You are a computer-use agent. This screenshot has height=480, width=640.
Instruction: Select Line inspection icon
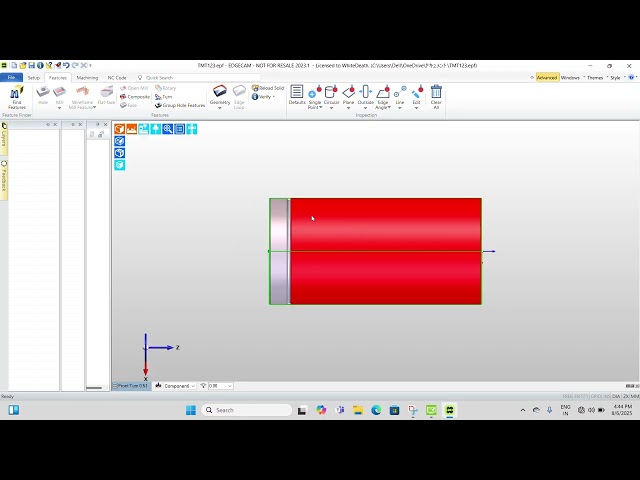[x=400, y=92]
